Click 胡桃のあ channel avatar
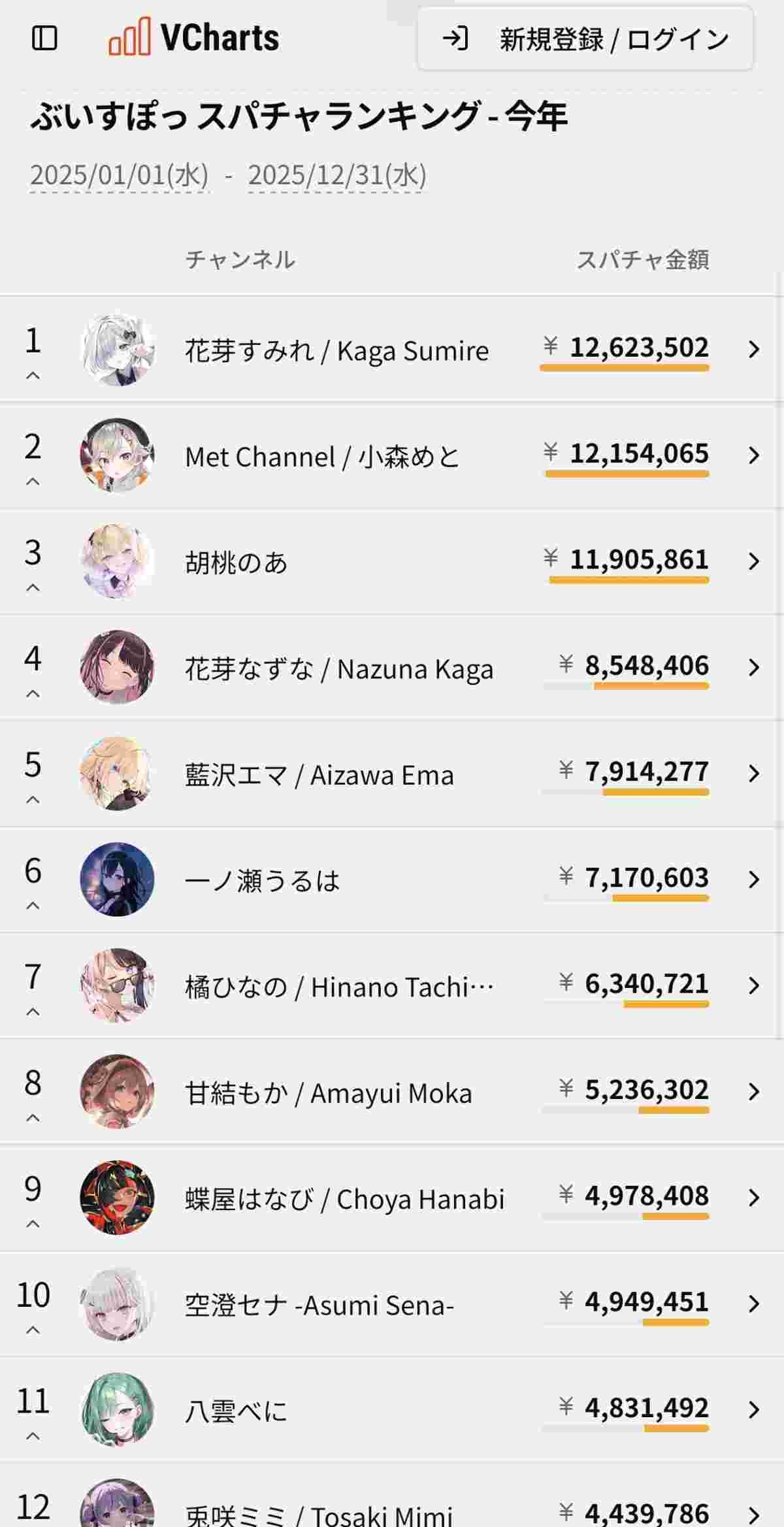This screenshot has width=784, height=1527. pos(118,561)
